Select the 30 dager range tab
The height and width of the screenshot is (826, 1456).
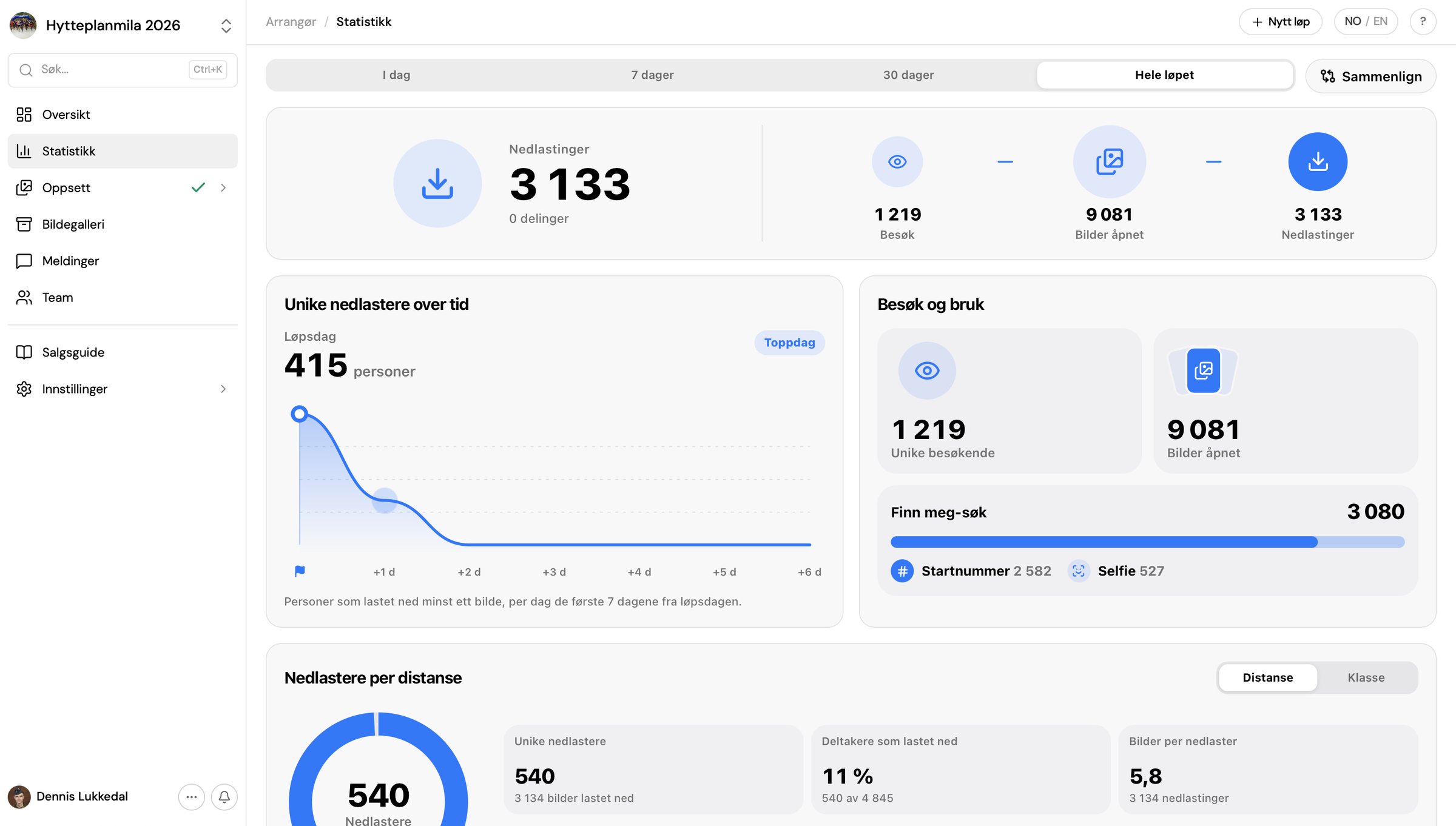pyautogui.click(x=908, y=75)
